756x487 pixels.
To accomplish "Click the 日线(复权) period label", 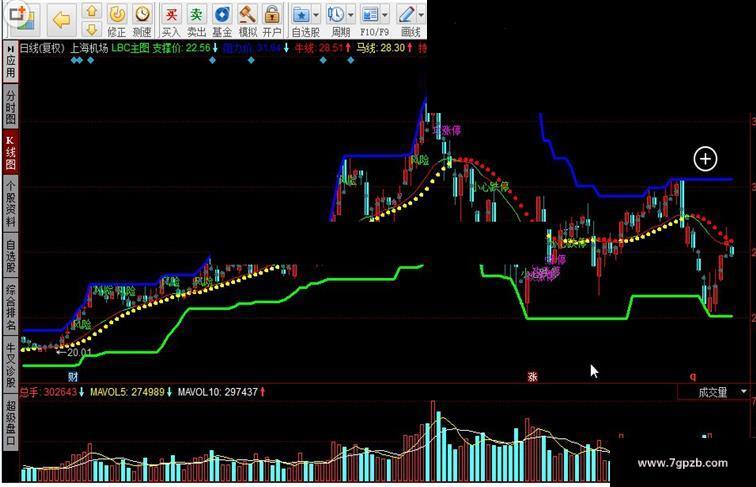I will tap(42, 48).
